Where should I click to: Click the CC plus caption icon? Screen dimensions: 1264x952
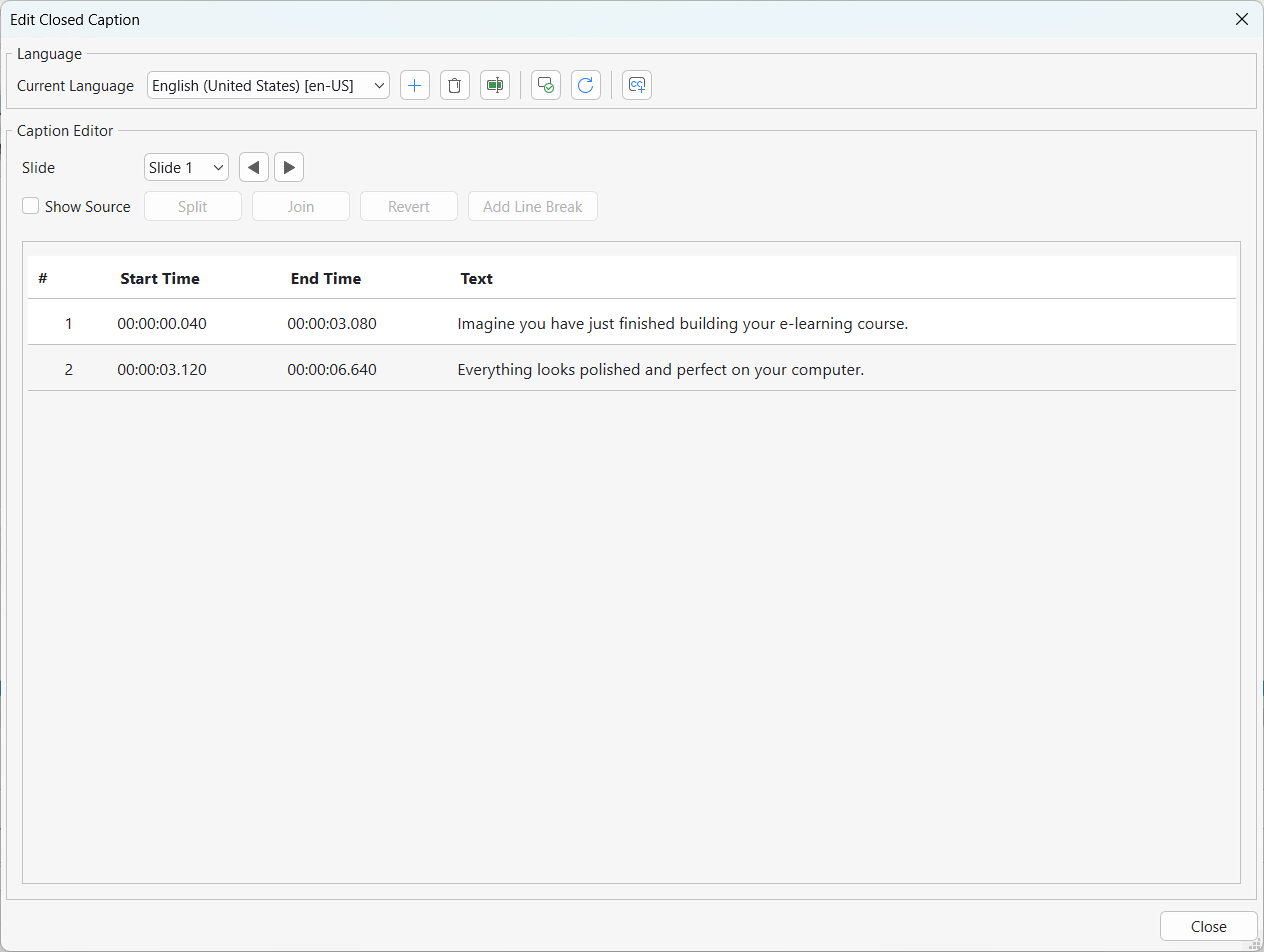[x=637, y=85]
